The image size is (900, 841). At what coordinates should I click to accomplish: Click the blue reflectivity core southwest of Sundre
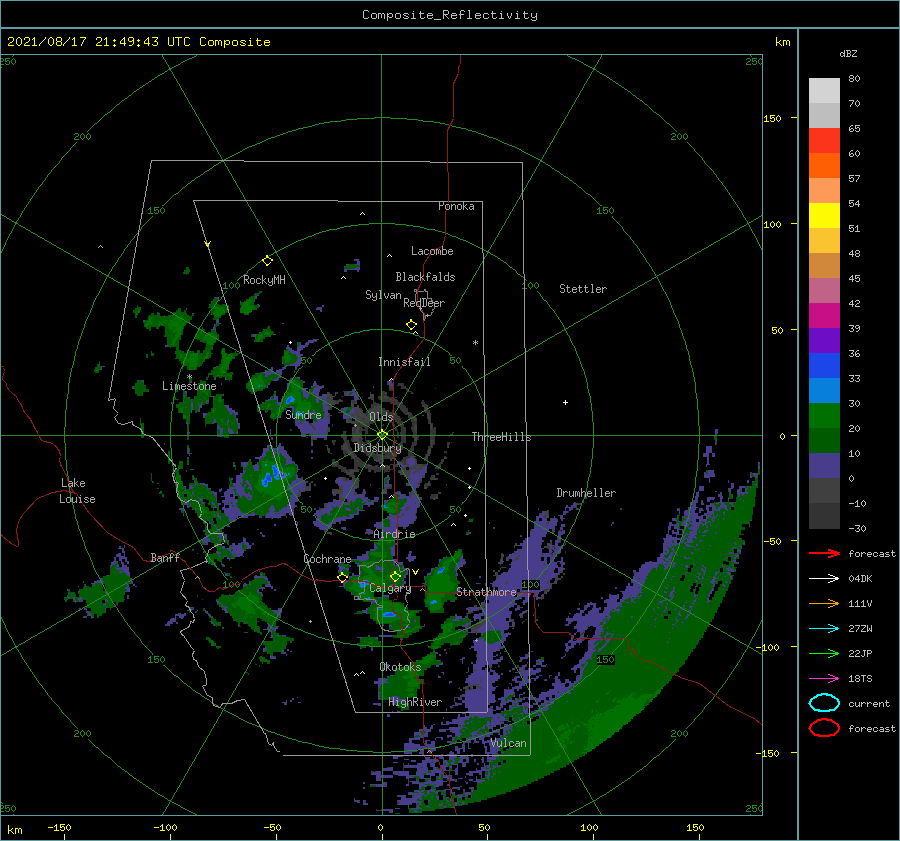[272, 475]
